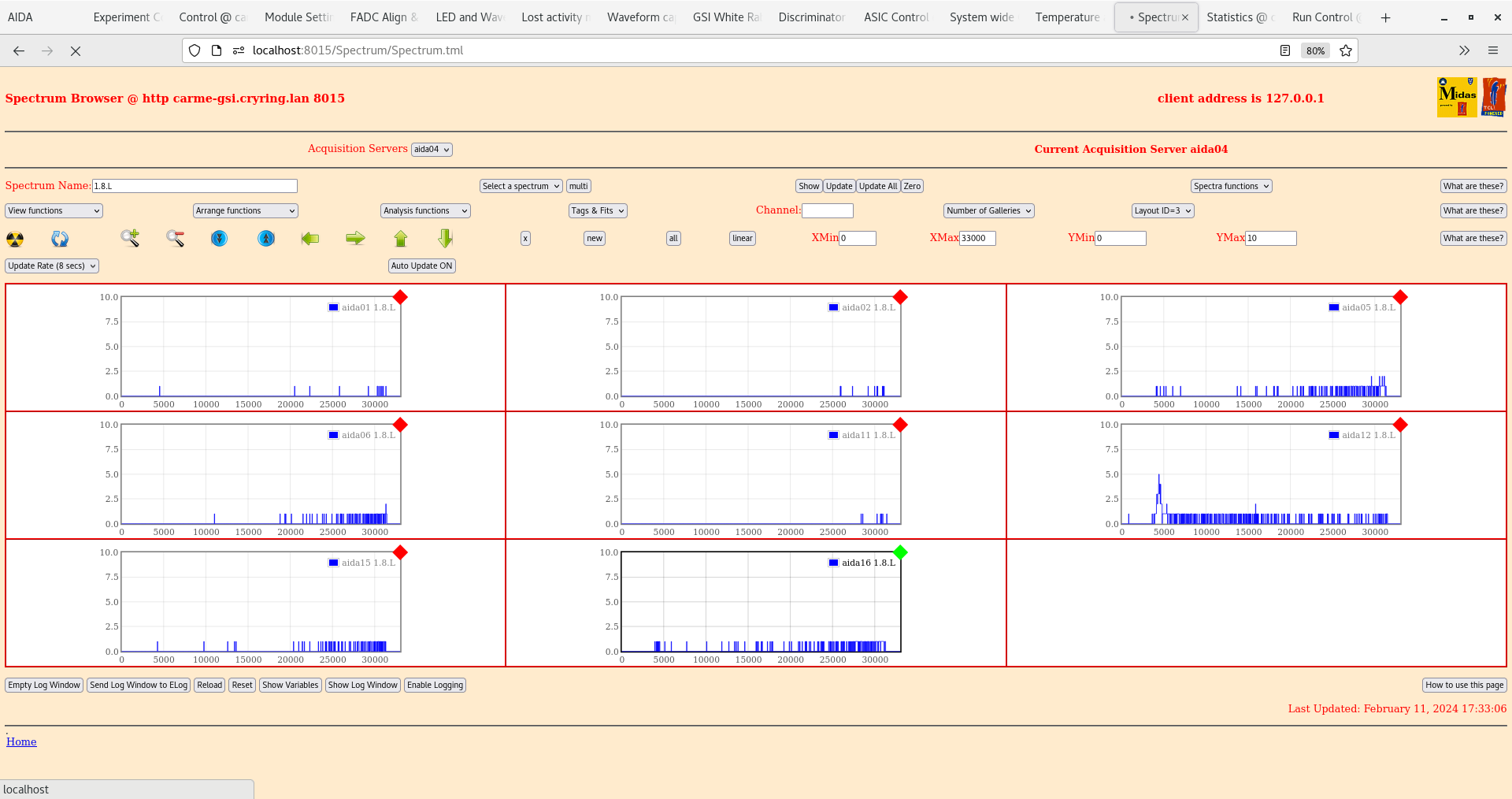Screen dimensions: 1512x799
Task: Switch to the Temperature tab
Action: [1067, 17]
